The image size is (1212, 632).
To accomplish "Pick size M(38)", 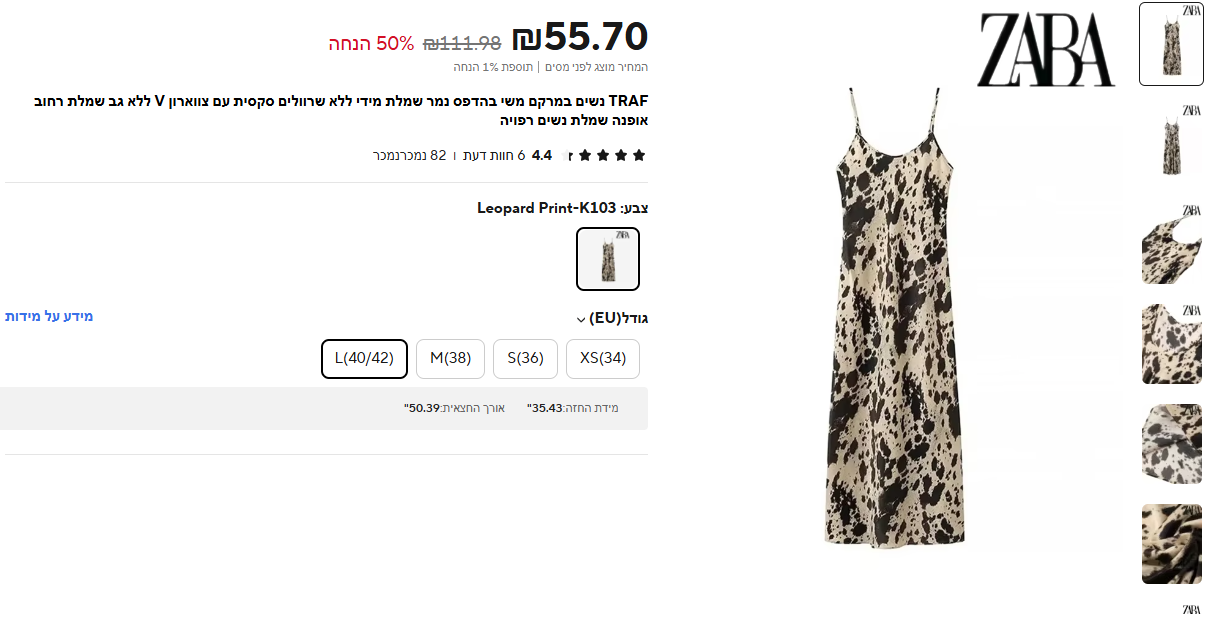I will [x=450, y=359].
